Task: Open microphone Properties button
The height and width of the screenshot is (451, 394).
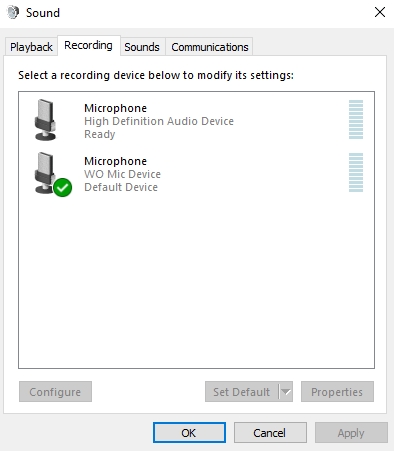Action: click(x=337, y=392)
